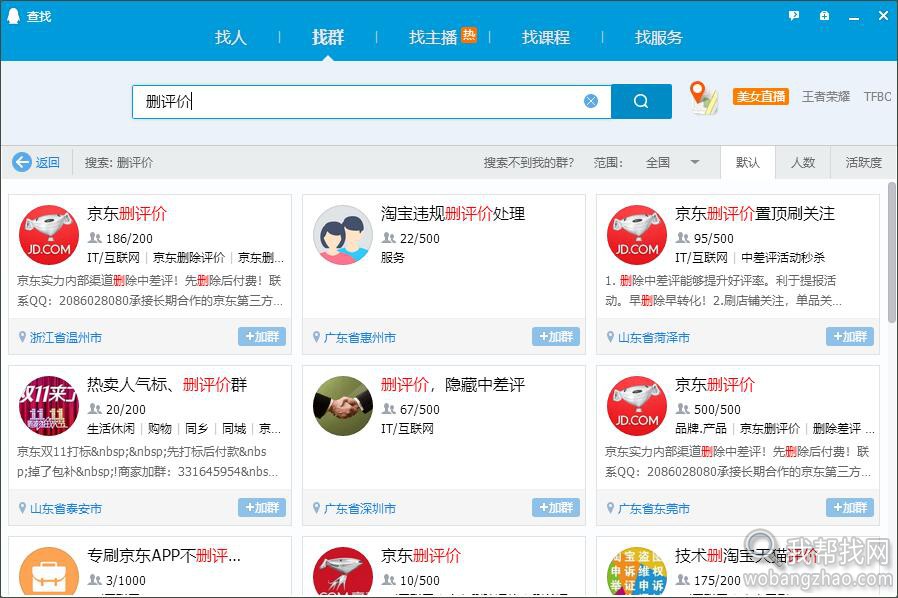This screenshot has width=898, height=598.
Task: Click the lock icon in title bar
Action: point(824,15)
